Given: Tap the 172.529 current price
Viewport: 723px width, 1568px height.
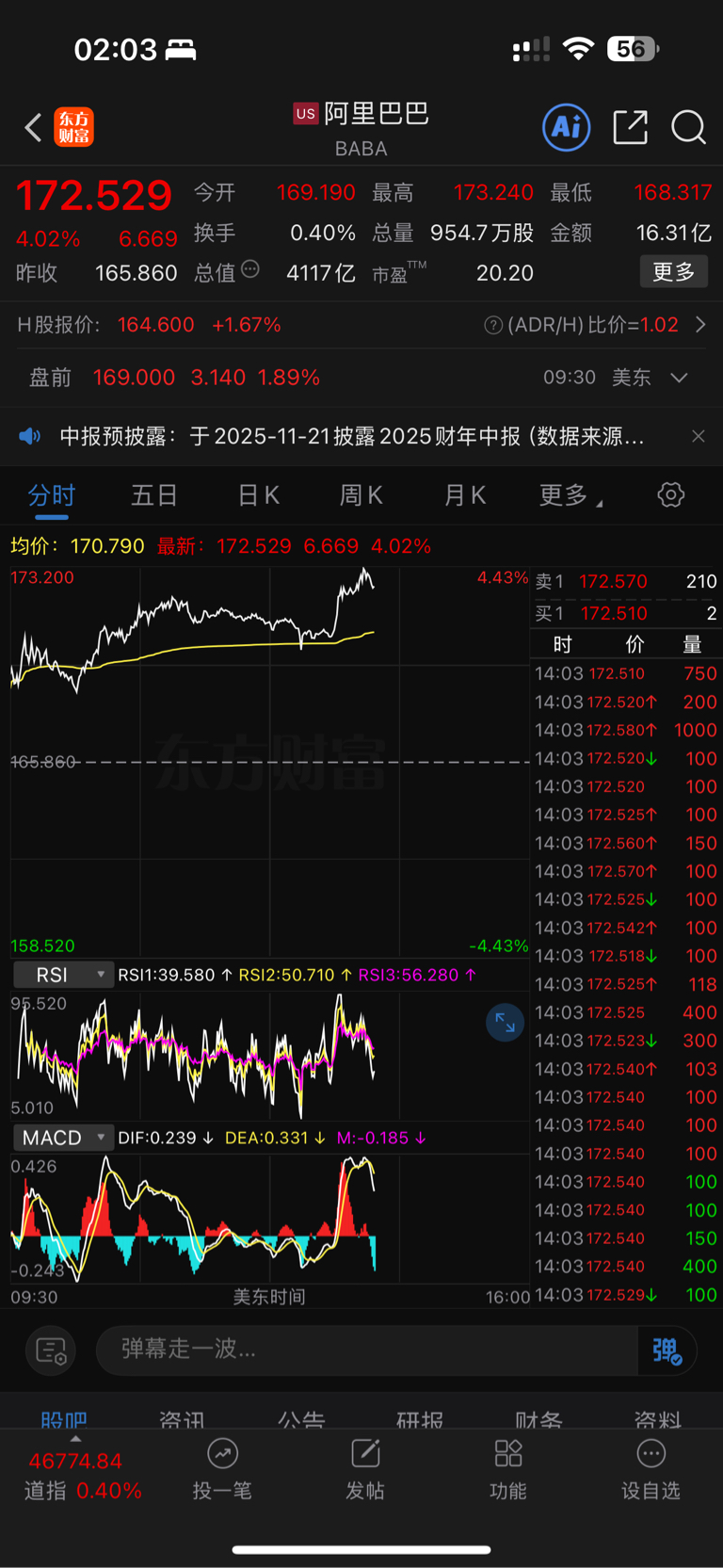Looking at the screenshot, I should [x=94, y=196].
